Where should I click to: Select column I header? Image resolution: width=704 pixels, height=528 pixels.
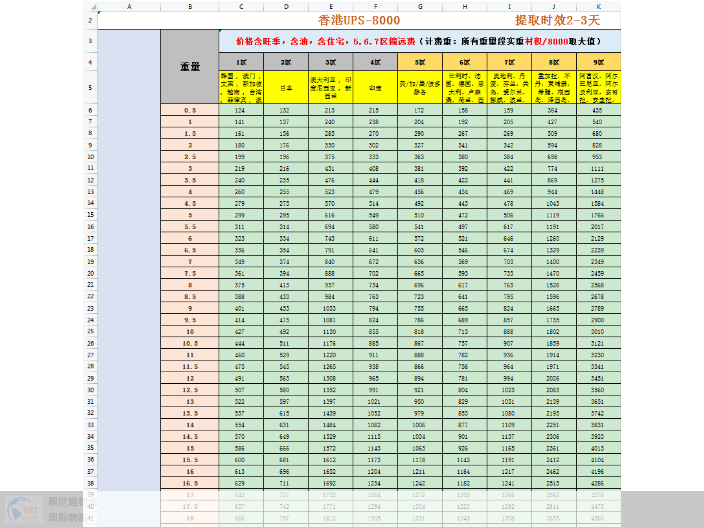click(x=509, y=6)
